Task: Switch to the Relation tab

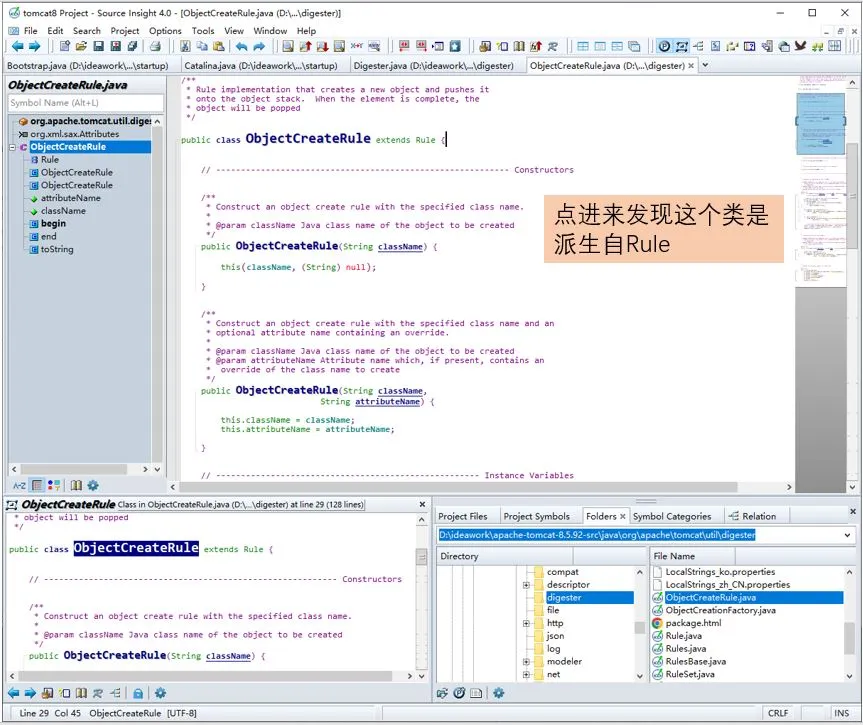Action: click(752, 516)
